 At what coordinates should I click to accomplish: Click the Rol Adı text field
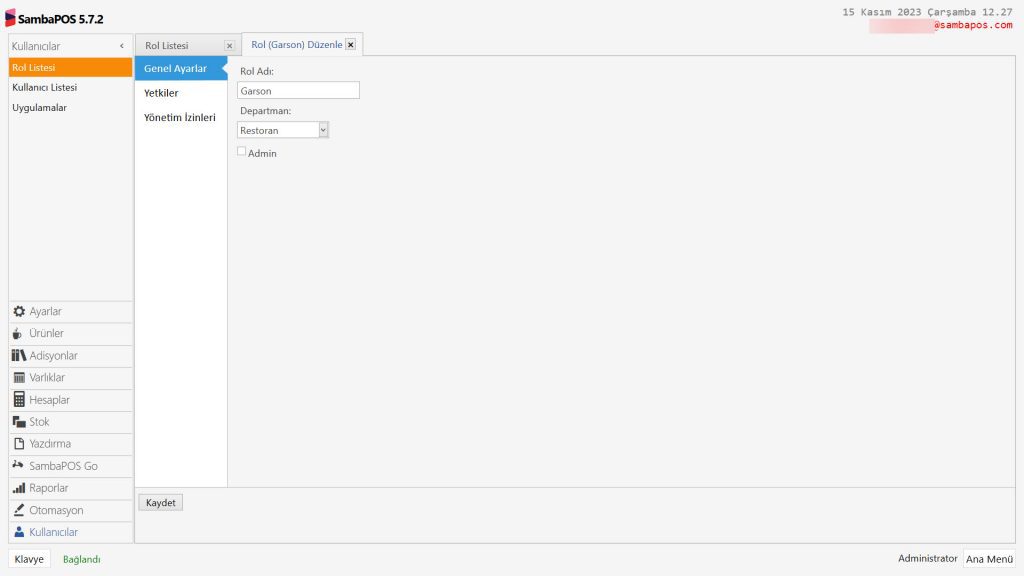tap(298, 91)
